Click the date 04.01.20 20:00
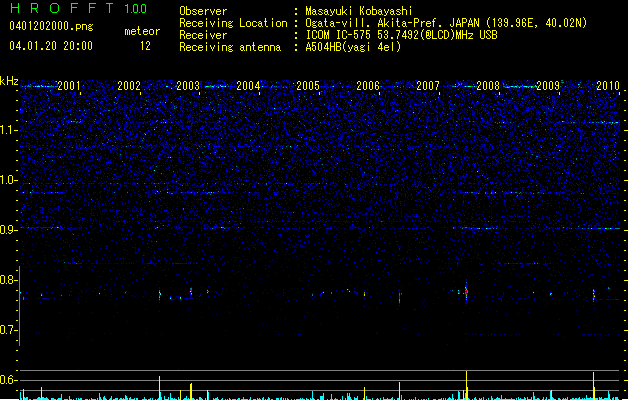 51,45
